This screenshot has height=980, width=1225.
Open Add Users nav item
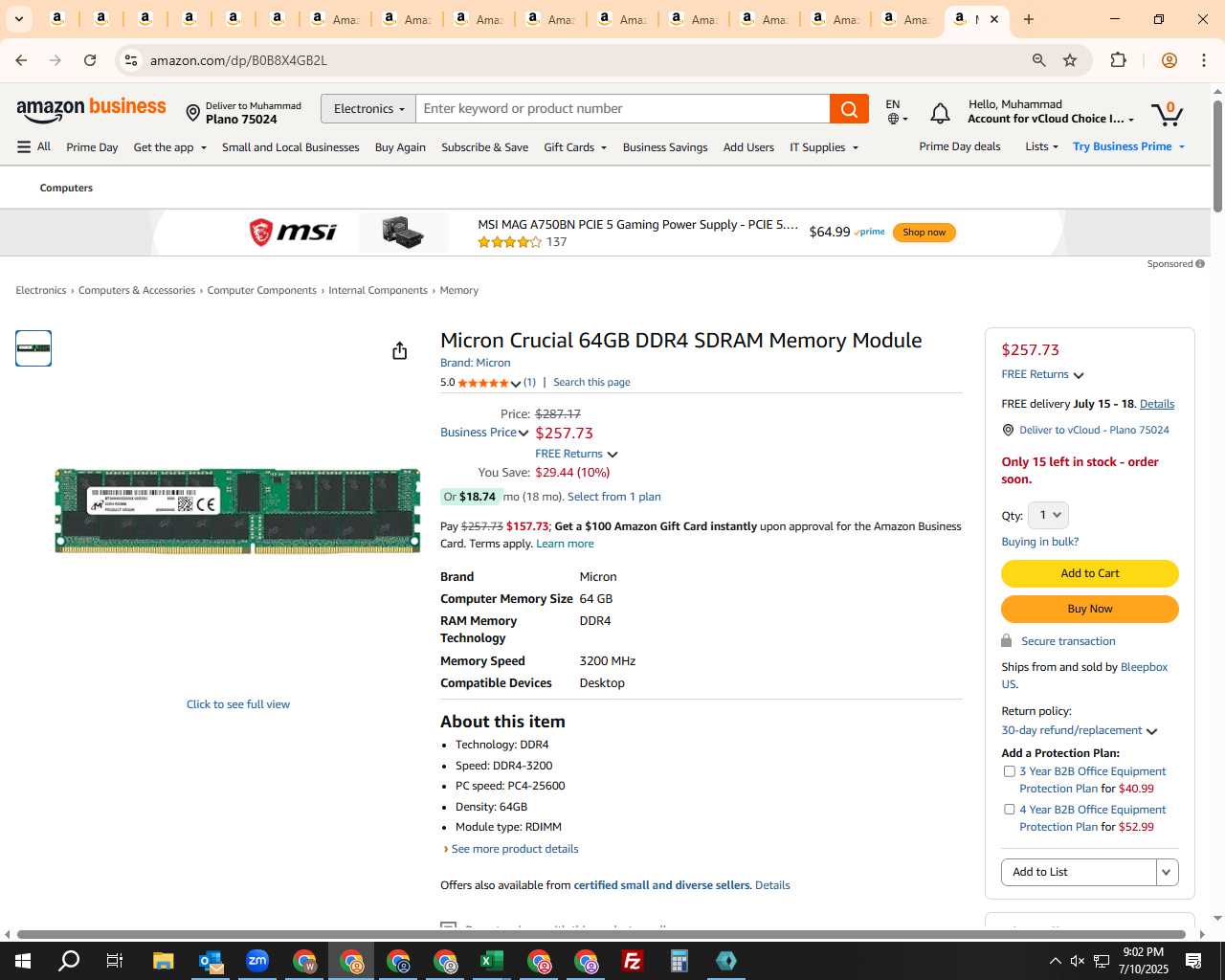click(748, 147)
